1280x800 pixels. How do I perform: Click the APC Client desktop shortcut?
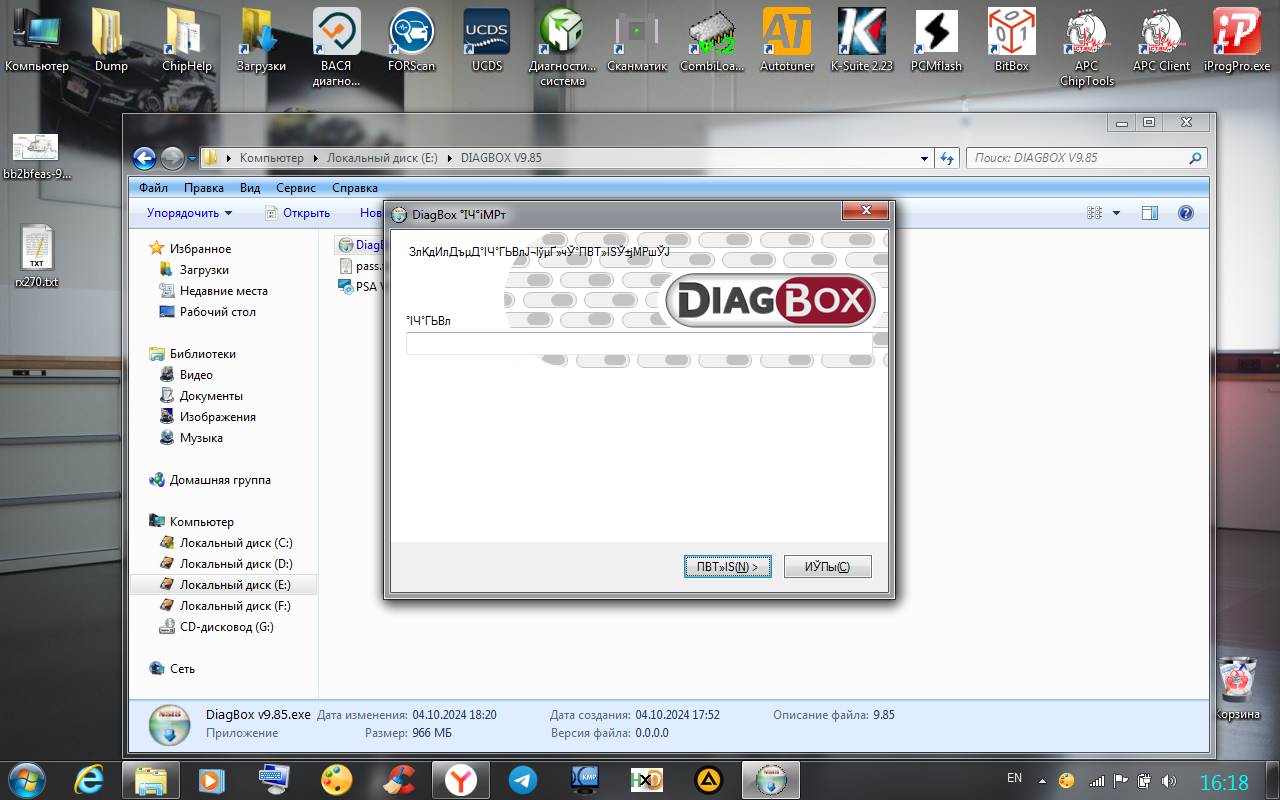[1162, 40]
